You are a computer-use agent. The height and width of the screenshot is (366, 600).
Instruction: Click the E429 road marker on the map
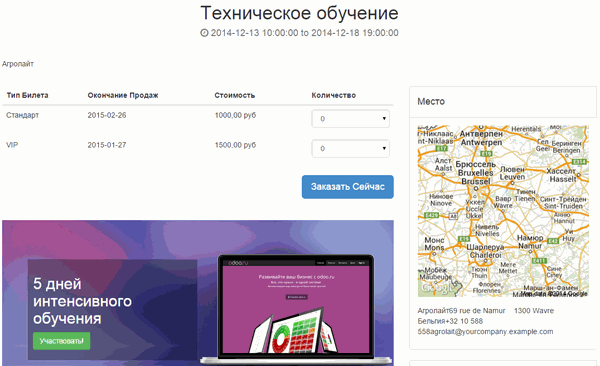[432, 215]
